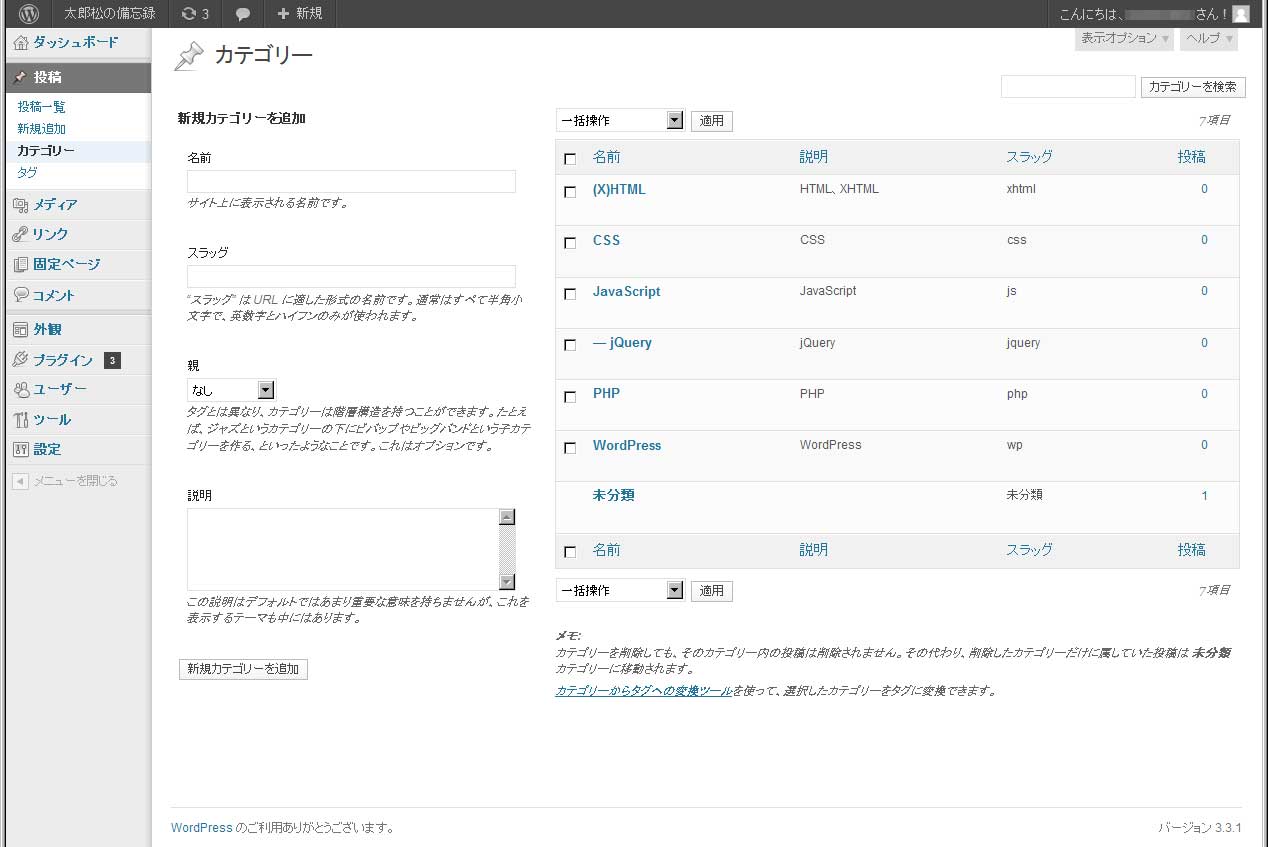The width and height of the screenshot is (1268, 847).
Task: Click the bottom 適用 apply button
Action: 712,591
